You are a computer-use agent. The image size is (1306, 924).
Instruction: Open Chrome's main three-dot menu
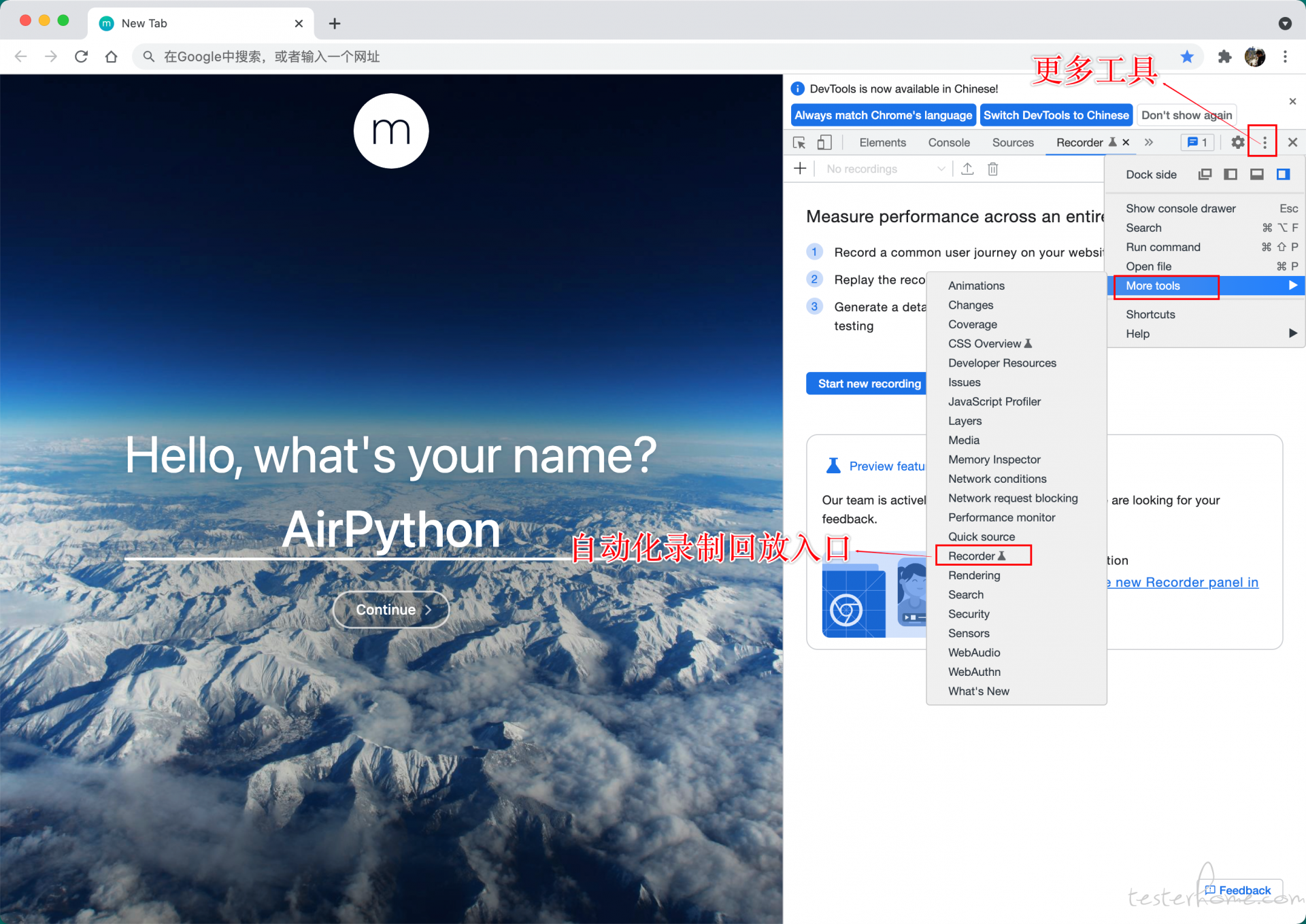[x=1285, y=57]
